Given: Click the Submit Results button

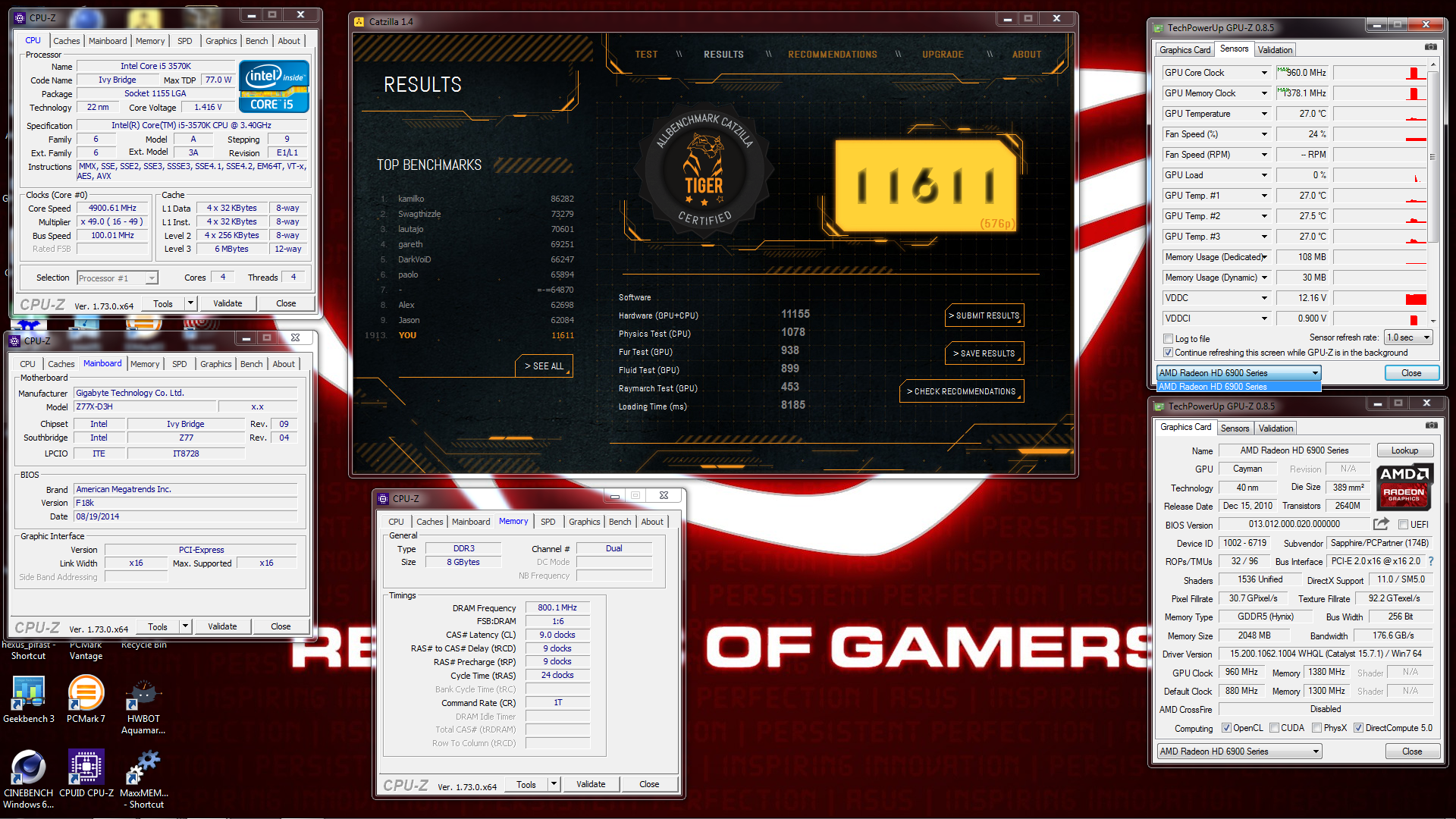Looking at the screenshot, I should tap(984, 315).
